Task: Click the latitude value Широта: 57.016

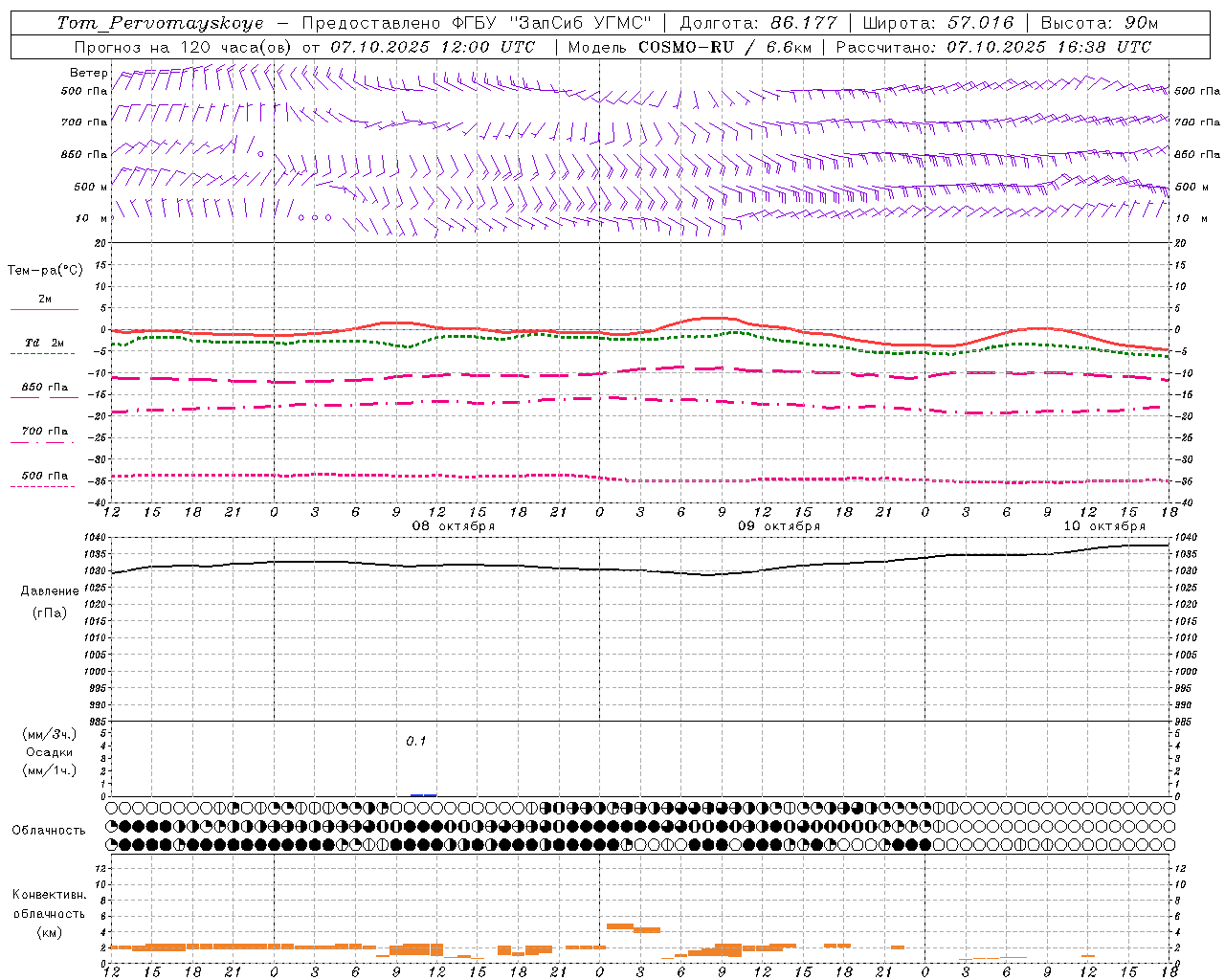Action: tap(938, 23)
